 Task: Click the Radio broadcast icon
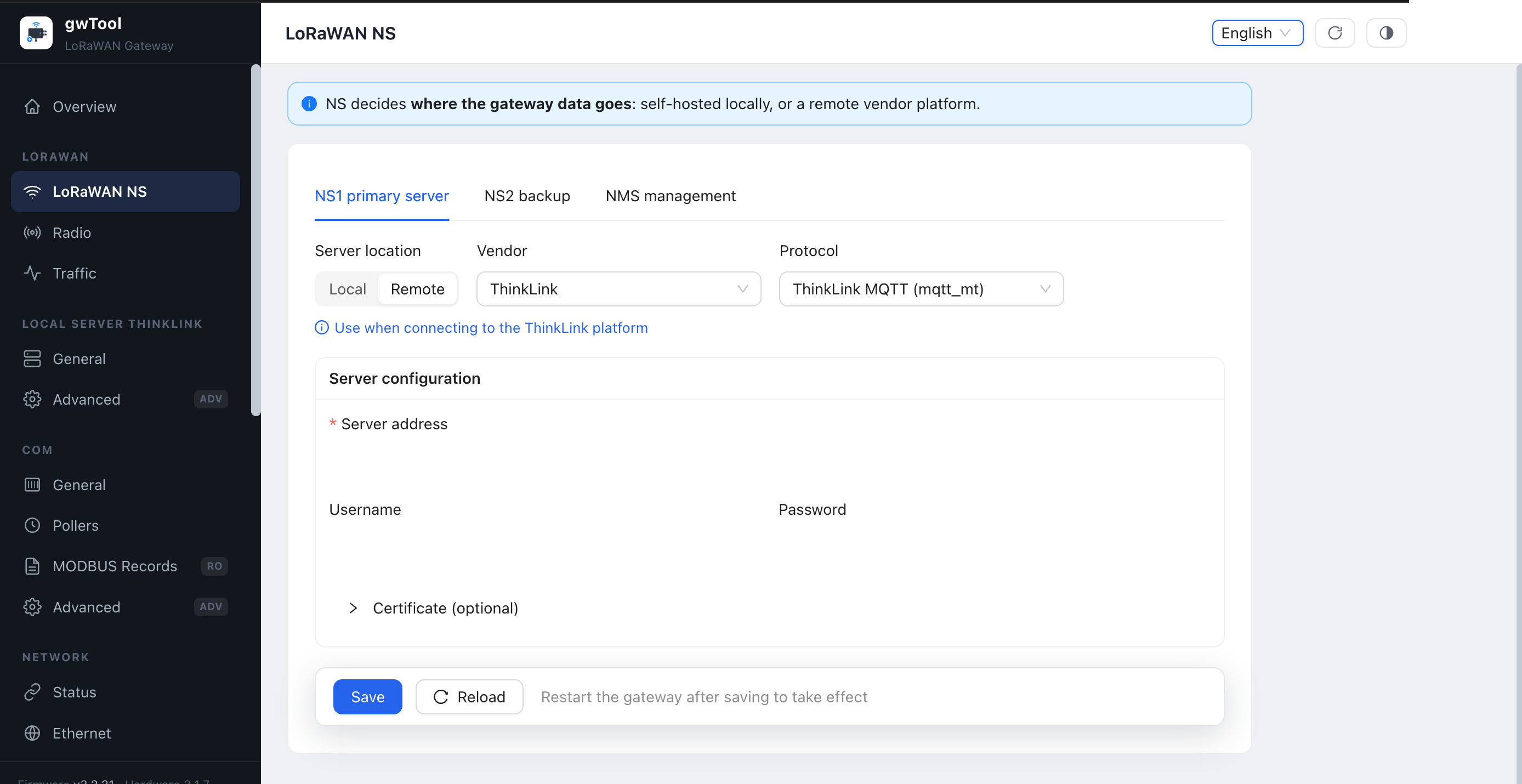[x=32, y=232]
